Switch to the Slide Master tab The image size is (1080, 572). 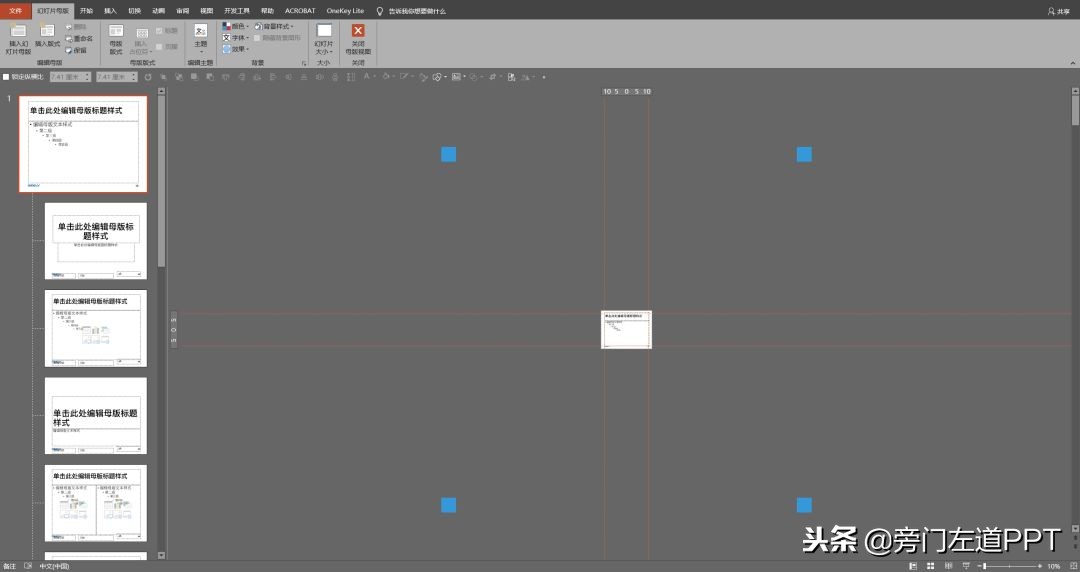click(x=53, y=10)
